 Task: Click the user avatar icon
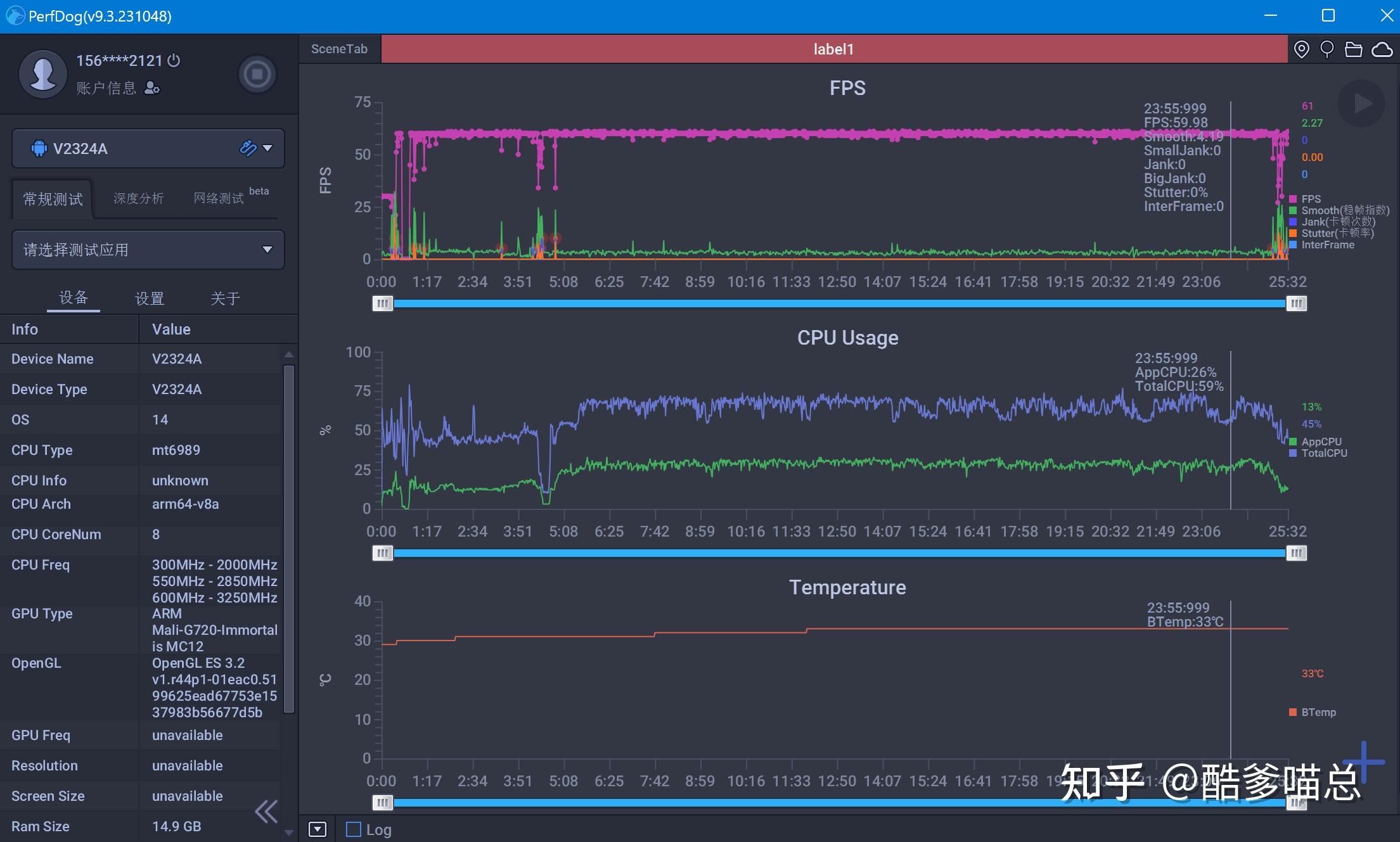click(43, 74)
